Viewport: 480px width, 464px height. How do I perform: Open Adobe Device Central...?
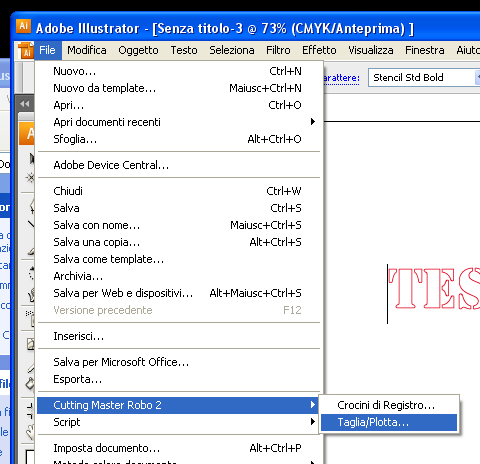point(179,165)
